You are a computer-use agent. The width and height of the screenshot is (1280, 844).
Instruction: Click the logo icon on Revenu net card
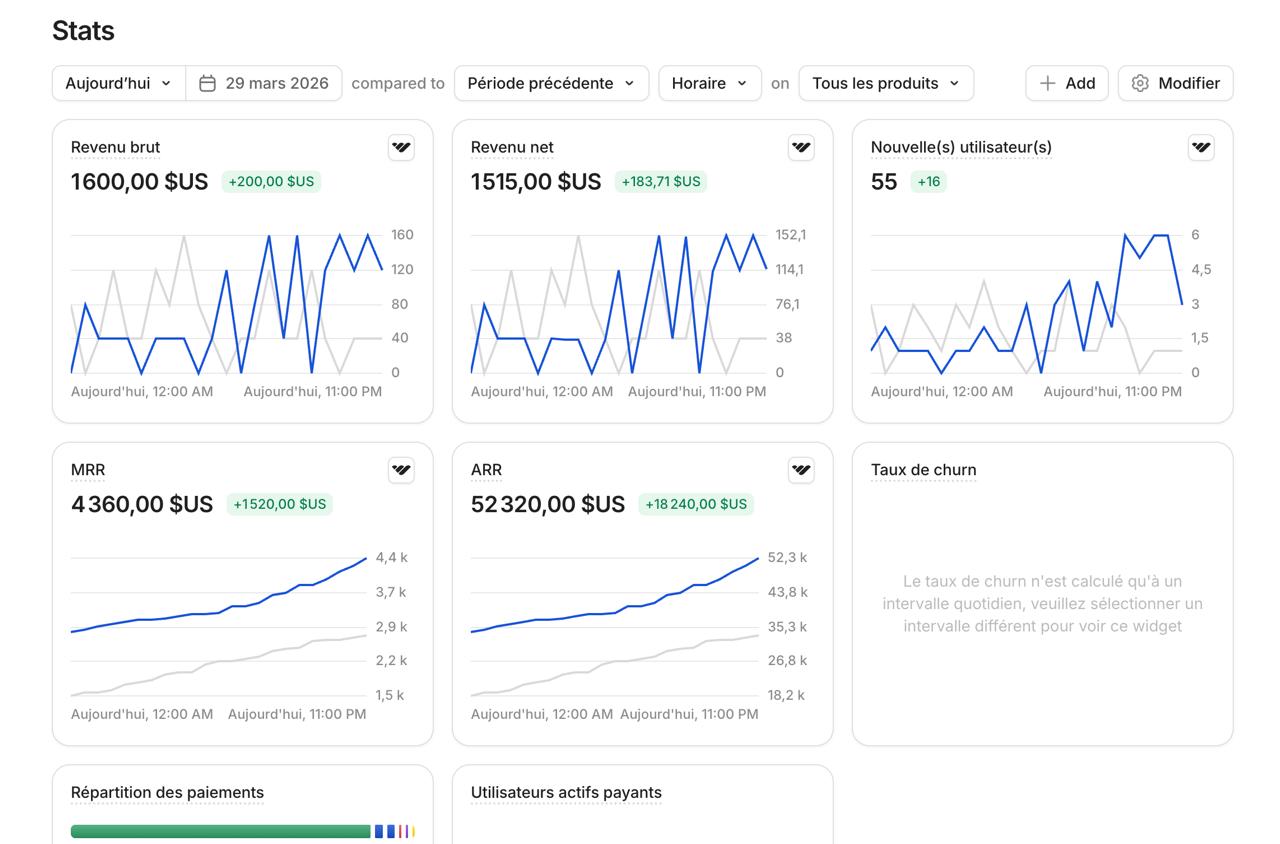(x=801, y=148)
